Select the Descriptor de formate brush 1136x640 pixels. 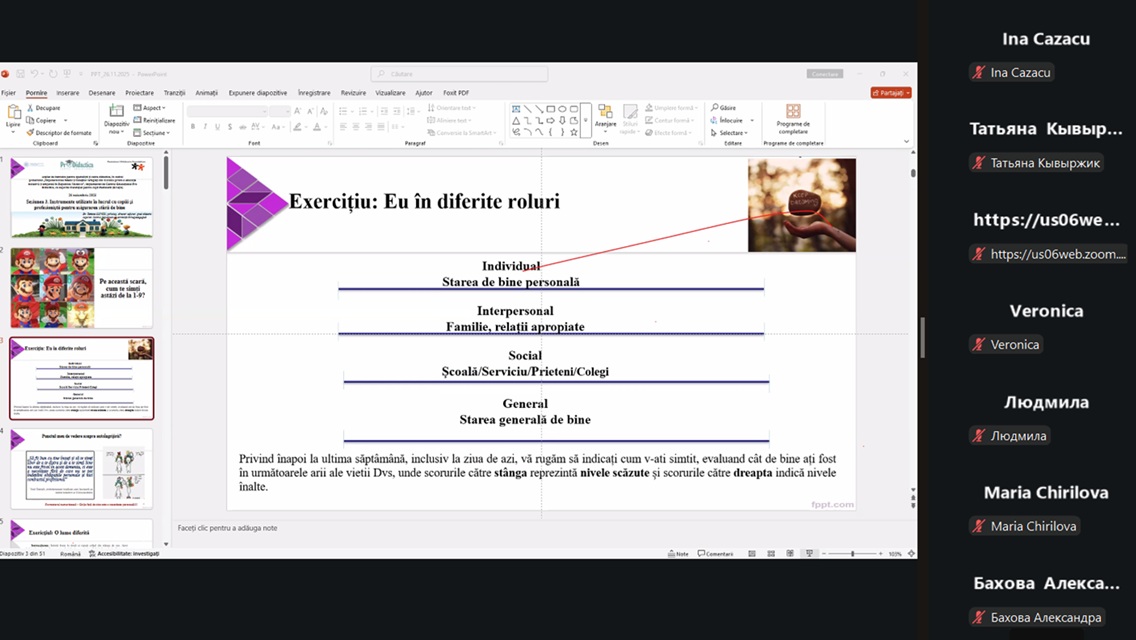coord(31,132)
